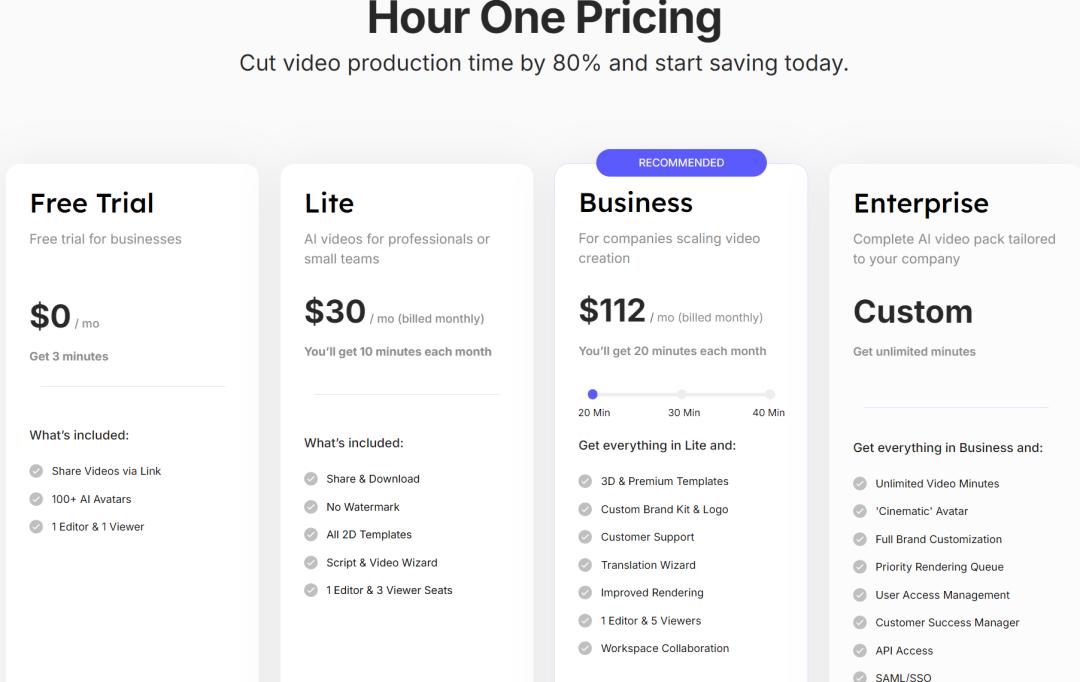Click the Custom Enterprise price text
This screenshot has width=1080, height=682.
tap(912, 311)
